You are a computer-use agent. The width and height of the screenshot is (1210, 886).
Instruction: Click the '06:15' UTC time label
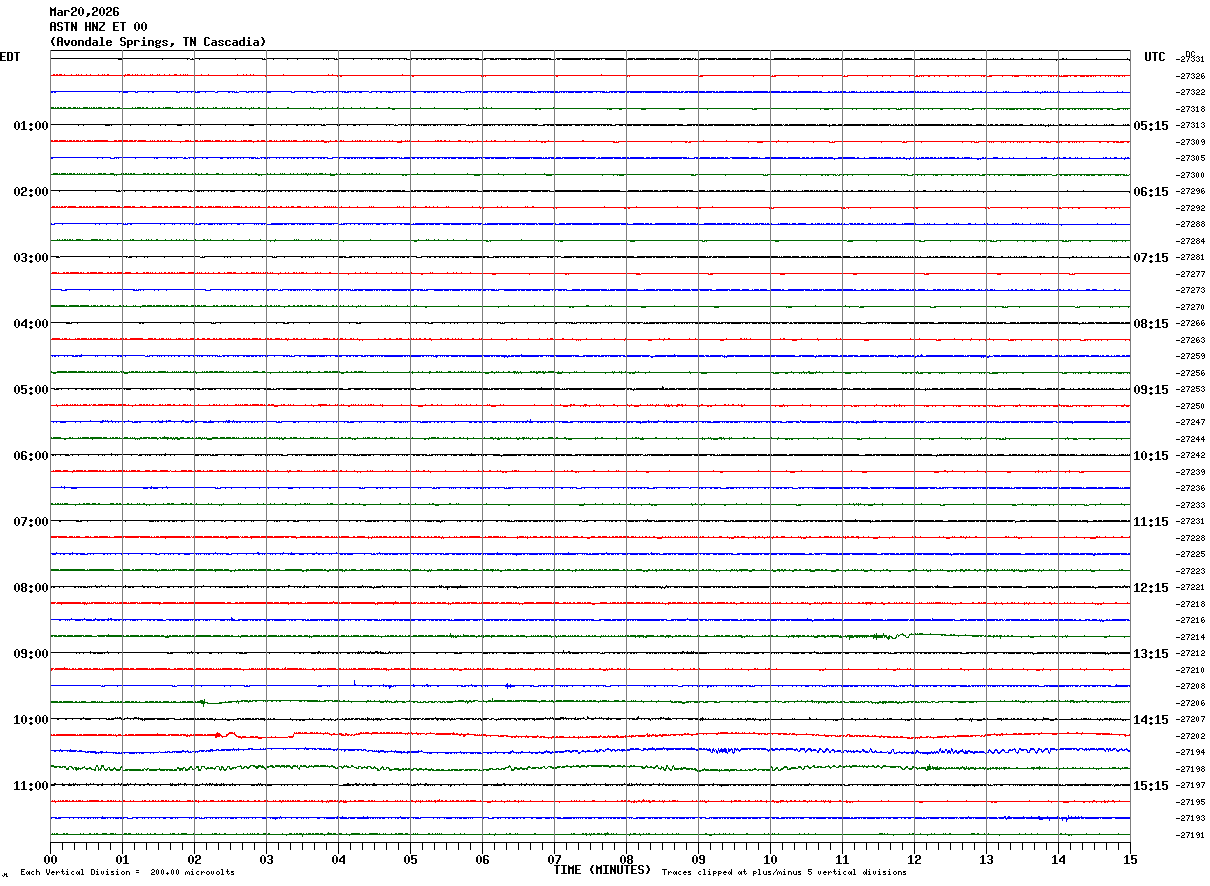[x=1151, y=192]
